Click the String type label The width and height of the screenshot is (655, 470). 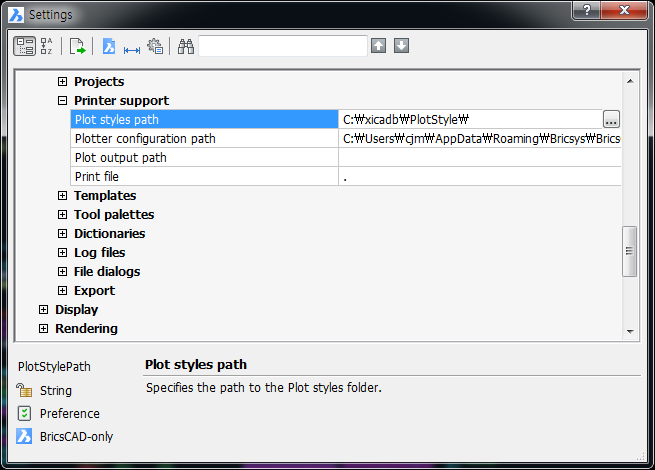point(56,390)
